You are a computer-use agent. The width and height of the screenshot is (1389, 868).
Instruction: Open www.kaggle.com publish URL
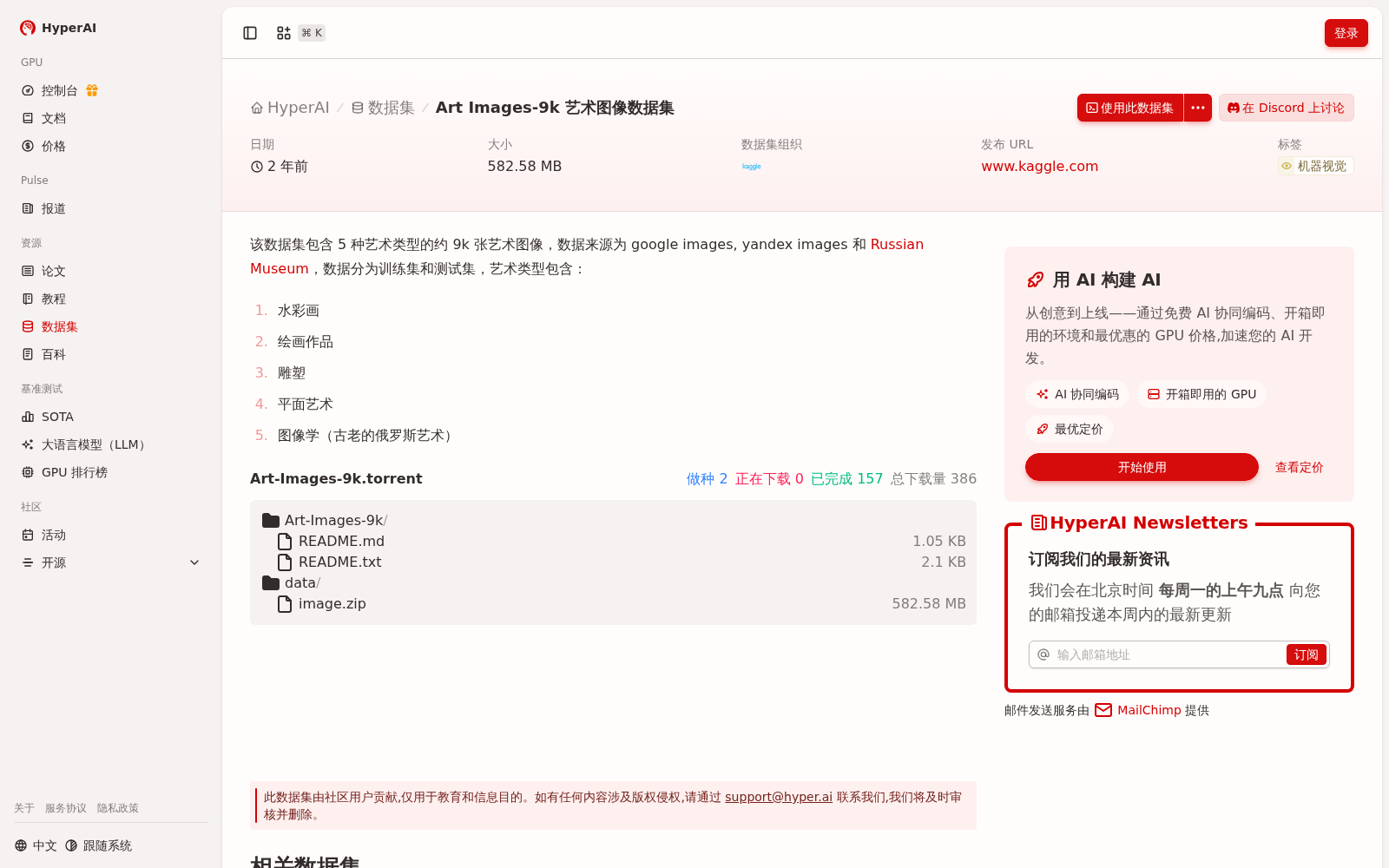1039,166
